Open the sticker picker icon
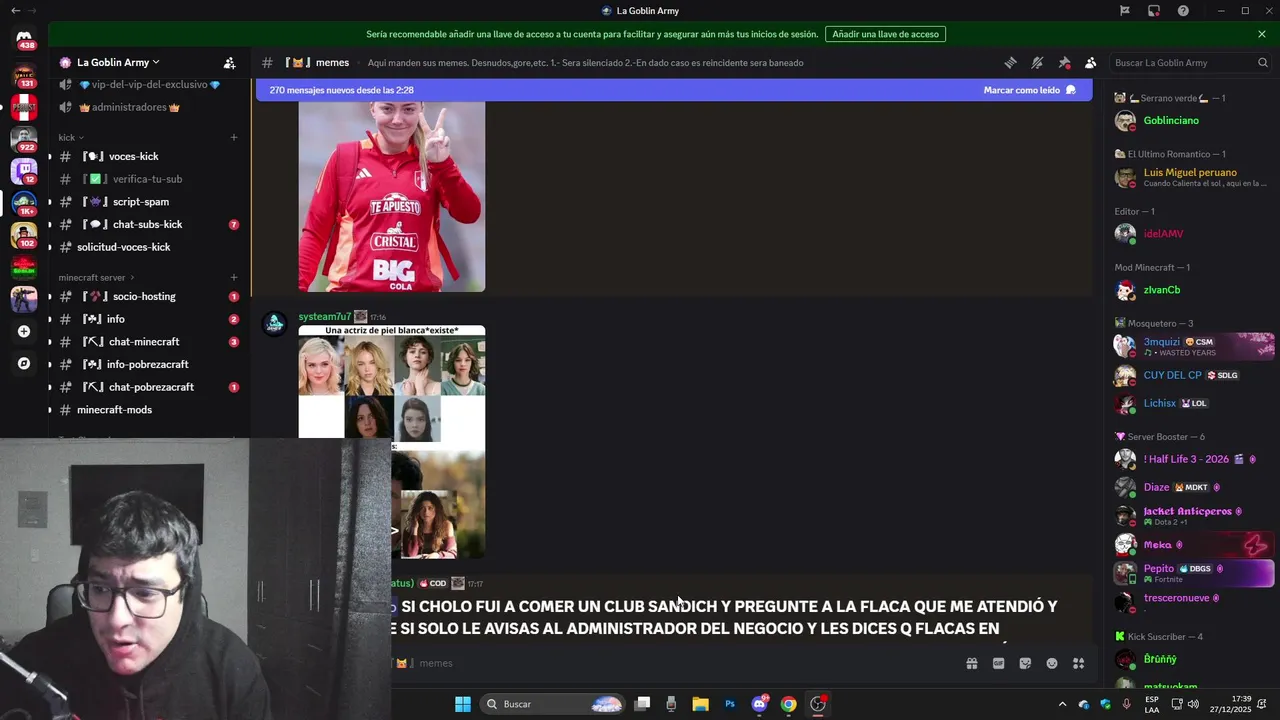Image resolution: width=1280 pixels, height=720 pixels. (x=1025, y=663)
